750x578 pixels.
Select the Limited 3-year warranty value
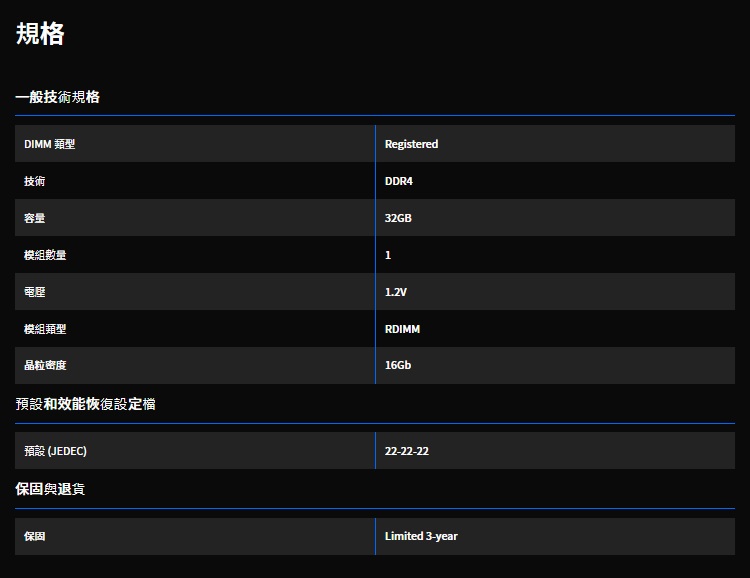(421, 536)
